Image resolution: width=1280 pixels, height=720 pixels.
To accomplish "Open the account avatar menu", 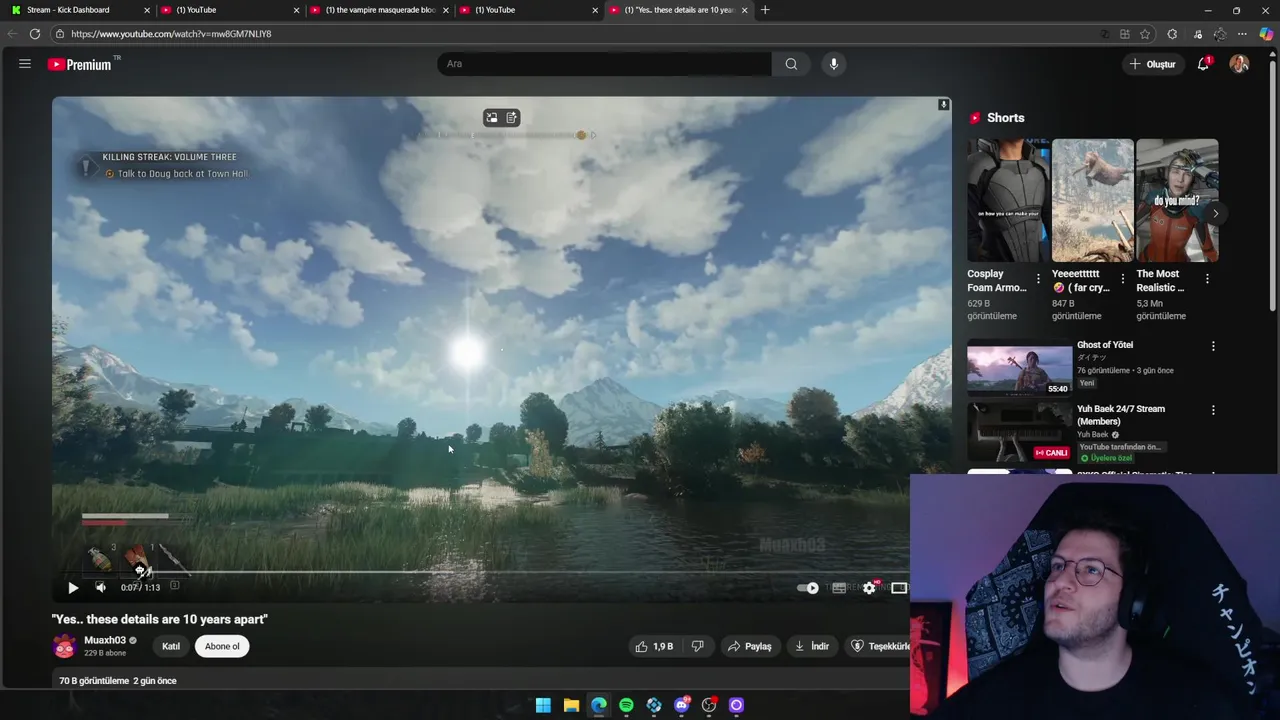I will [1239, 64].
